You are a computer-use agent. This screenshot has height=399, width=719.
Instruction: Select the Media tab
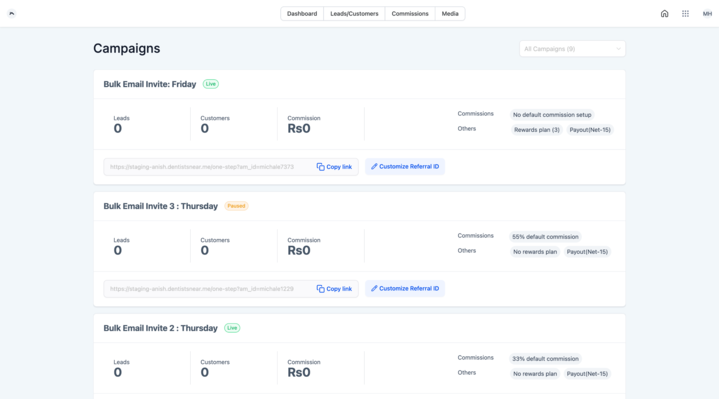click(450, 14)
